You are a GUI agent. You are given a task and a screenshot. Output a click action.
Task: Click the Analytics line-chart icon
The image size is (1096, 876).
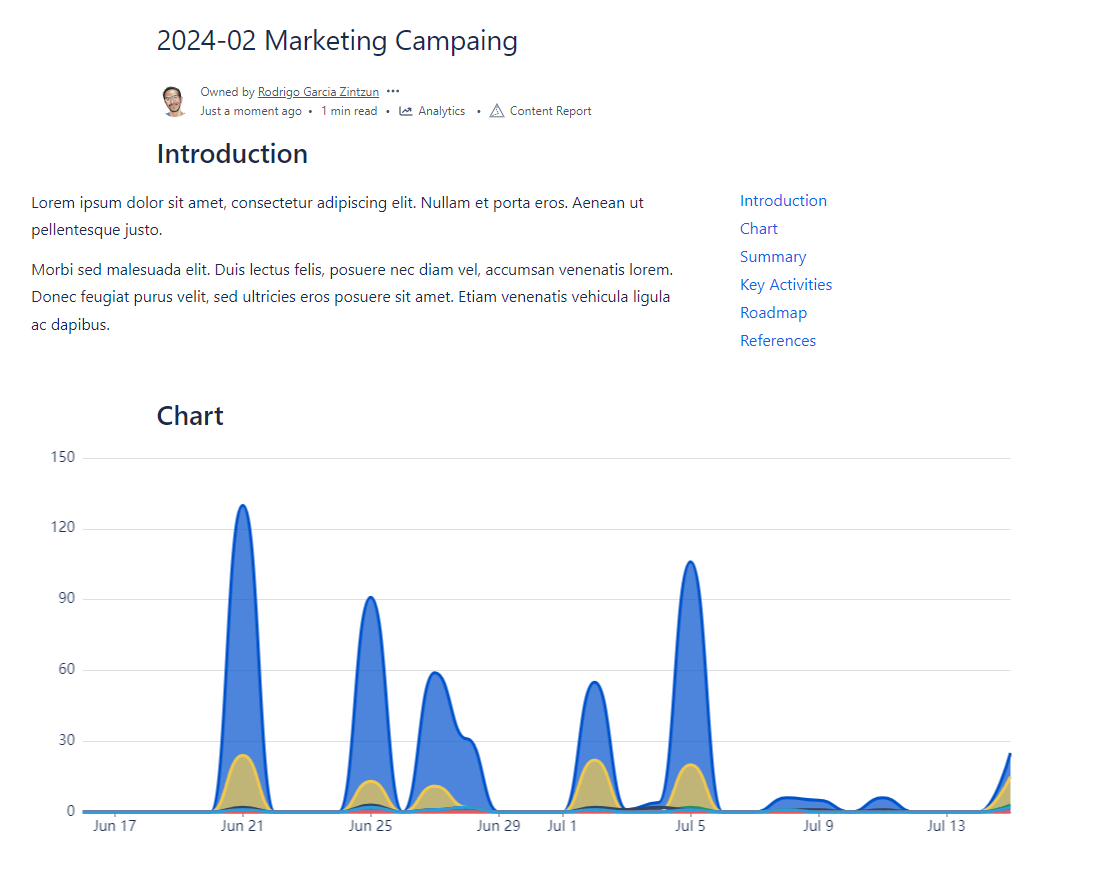406,111
